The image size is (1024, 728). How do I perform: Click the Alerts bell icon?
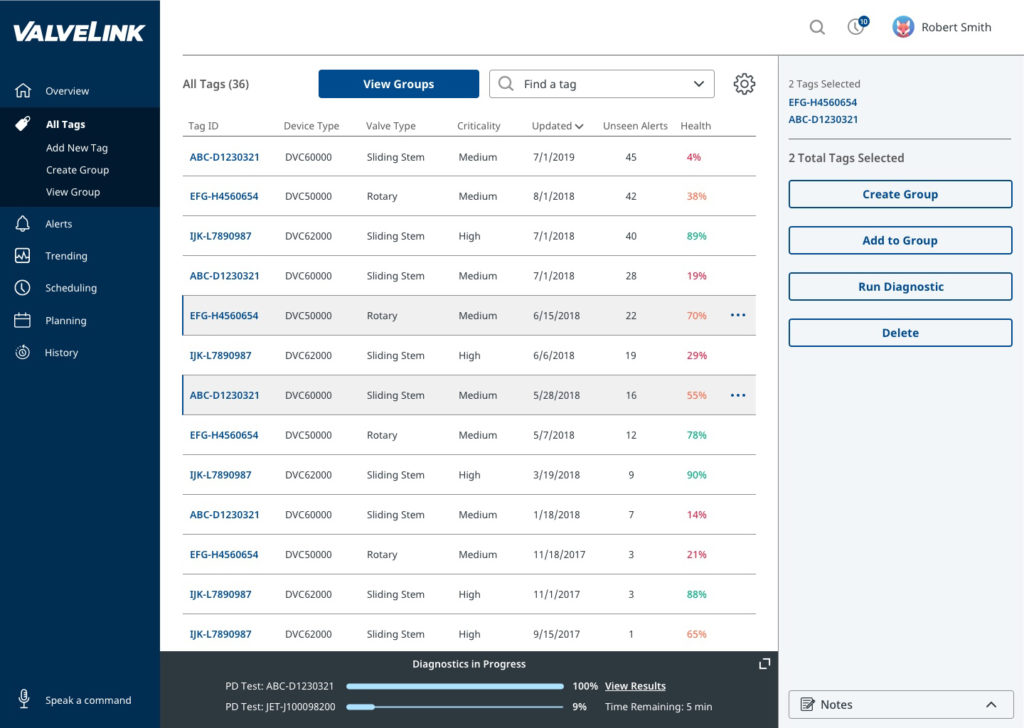(23, 224)
